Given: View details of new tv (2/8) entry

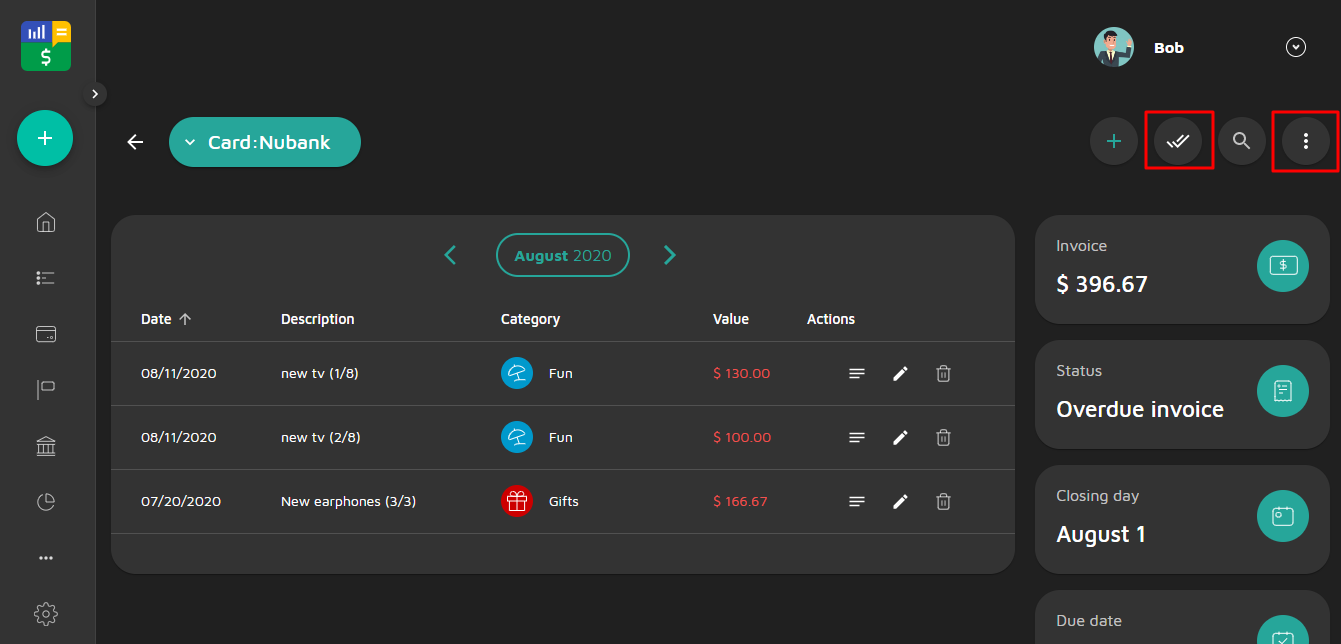Looking at the screenshot, I should [x=856, y=437].
